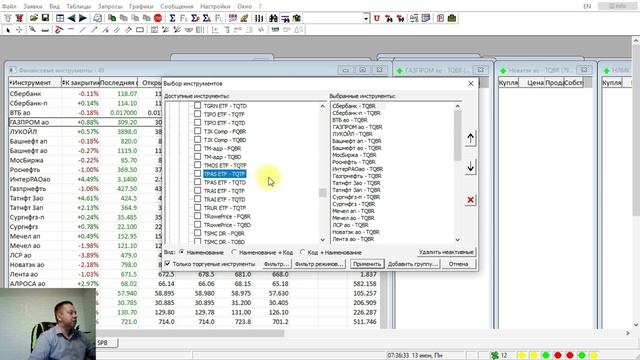The height and width of the screenshot is (360, 640).
Task: Click the 'Добавить группу...' button
Action: pyautogui.click(x=412, y=264)
